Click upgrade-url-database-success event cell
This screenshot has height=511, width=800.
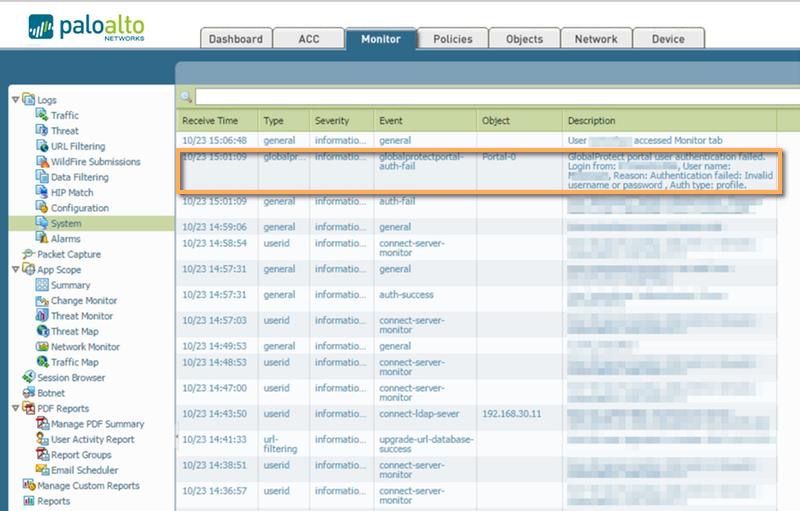[x=426, y=444]
